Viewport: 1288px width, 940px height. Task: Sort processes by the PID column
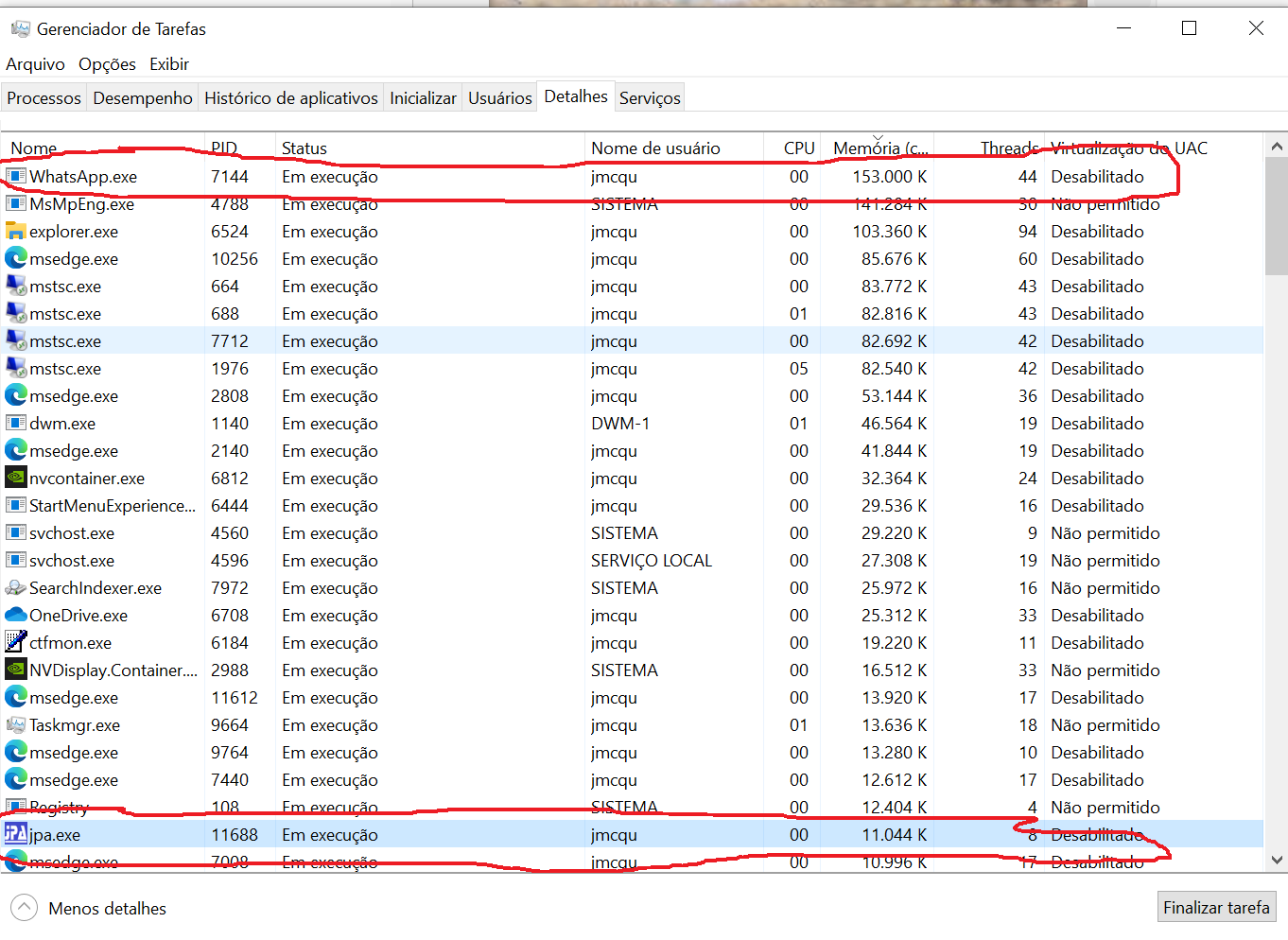(225, 148)
